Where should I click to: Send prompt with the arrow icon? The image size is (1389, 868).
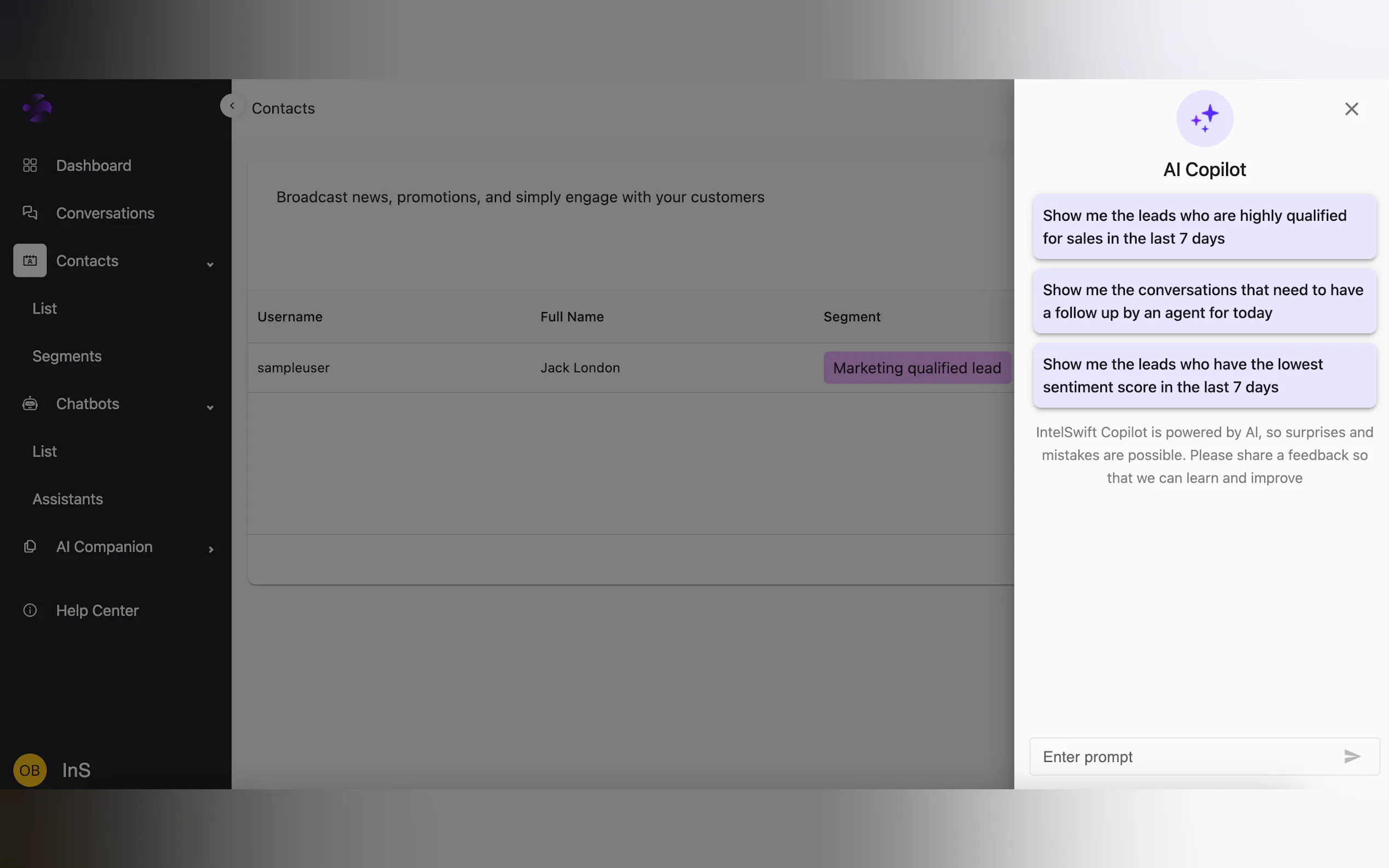(x=1352, y=756)
